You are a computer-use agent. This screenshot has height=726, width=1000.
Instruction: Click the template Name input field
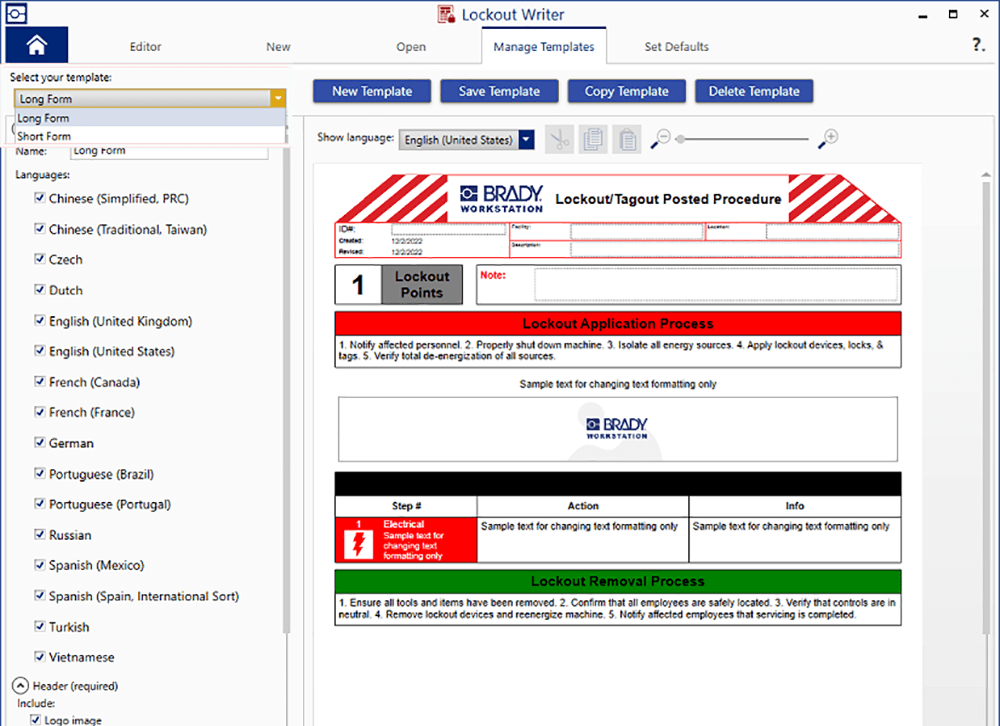169,151
